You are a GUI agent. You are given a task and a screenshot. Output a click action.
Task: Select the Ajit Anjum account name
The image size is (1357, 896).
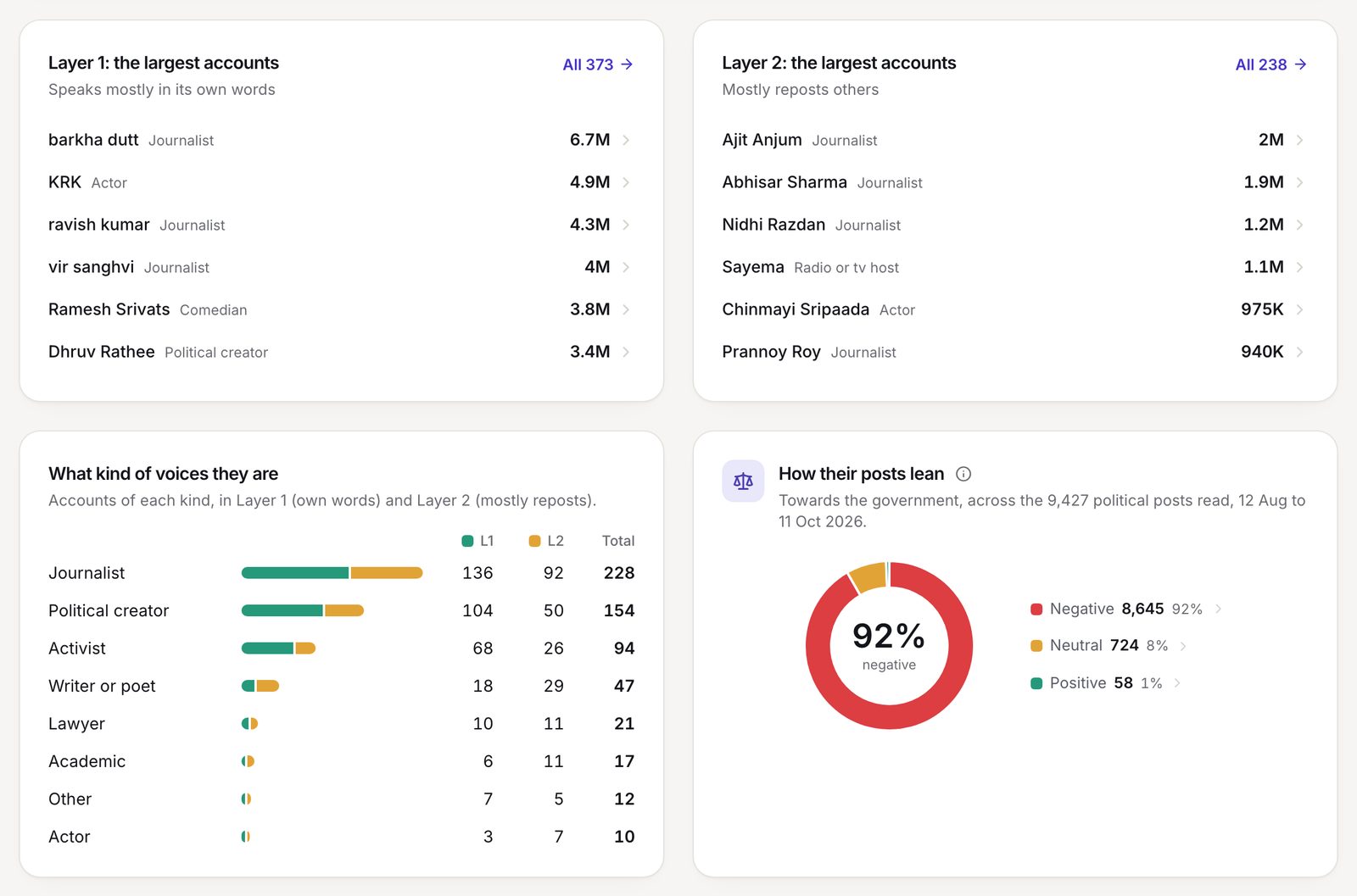pos(762,140)
